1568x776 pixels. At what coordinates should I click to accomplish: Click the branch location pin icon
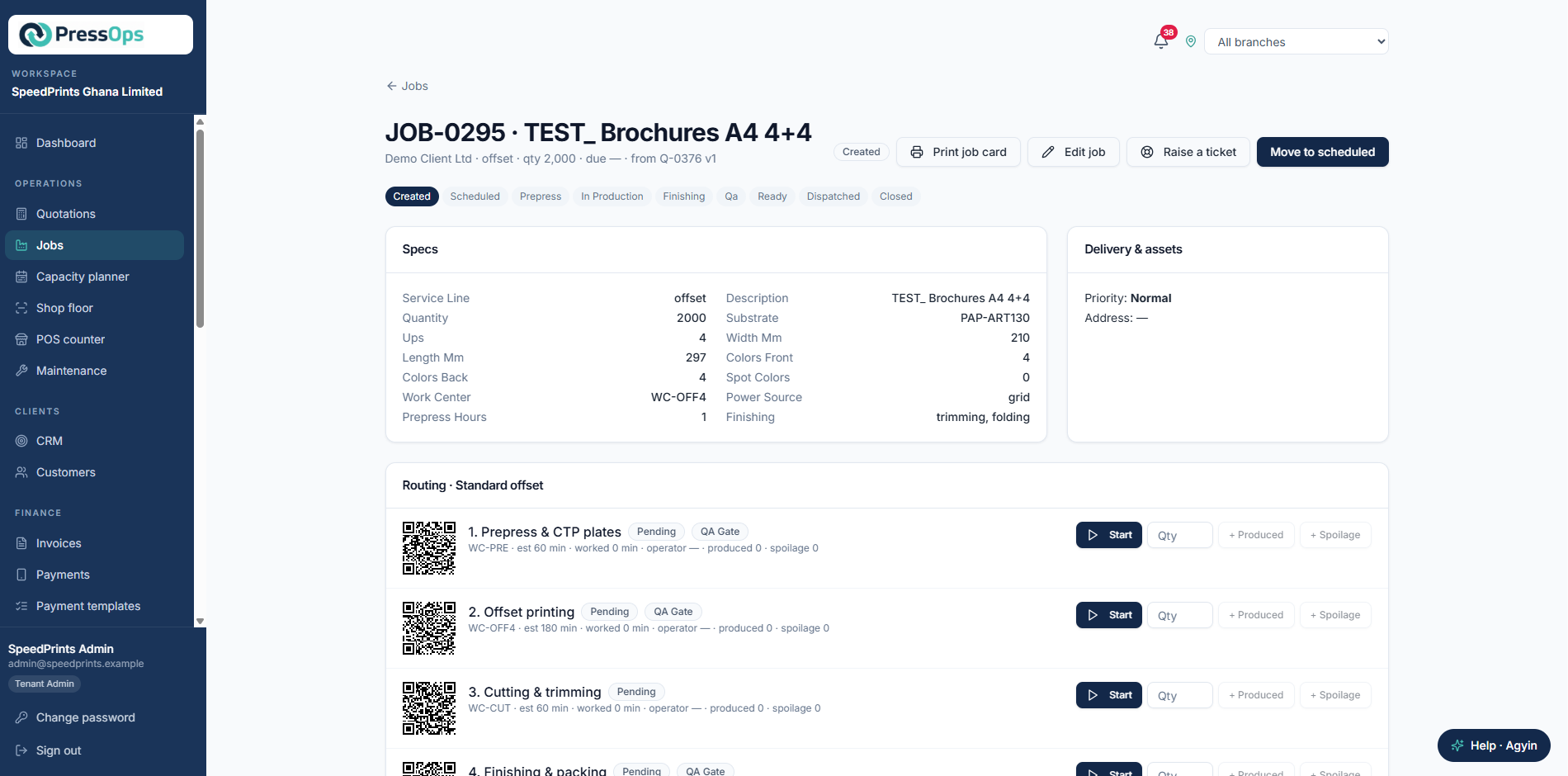tap(1191, 41)
